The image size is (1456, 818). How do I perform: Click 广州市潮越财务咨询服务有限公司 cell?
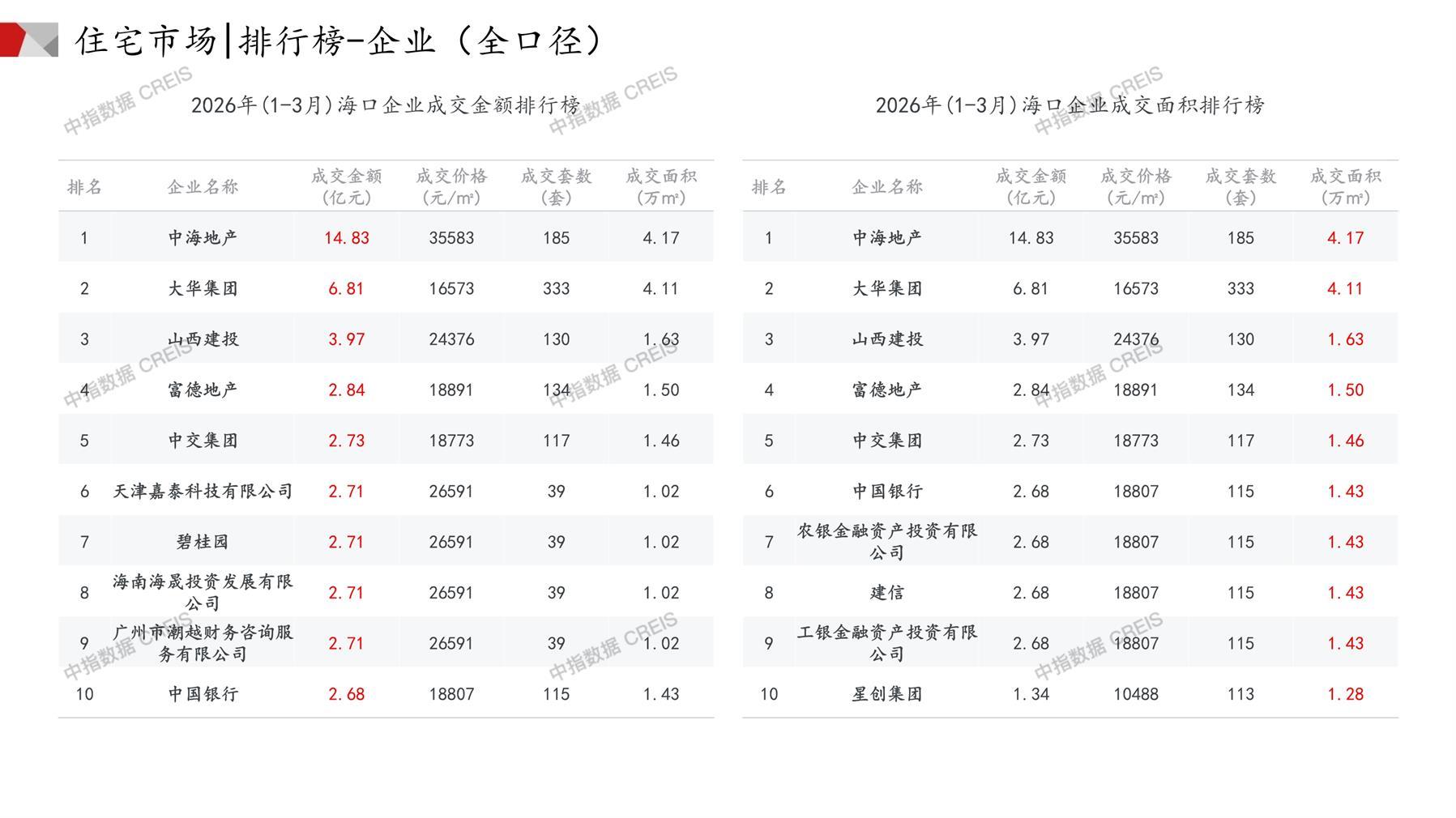click(x=203, y=643)
